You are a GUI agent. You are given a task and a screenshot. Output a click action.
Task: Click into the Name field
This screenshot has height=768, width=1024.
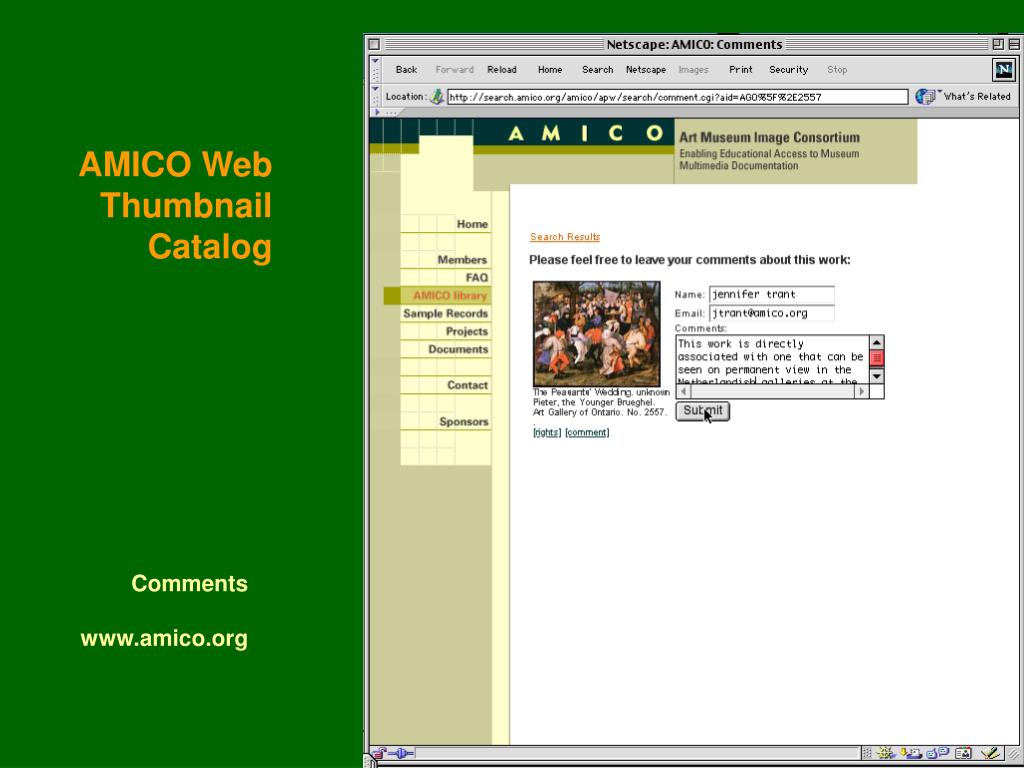[x=772, y=295]
